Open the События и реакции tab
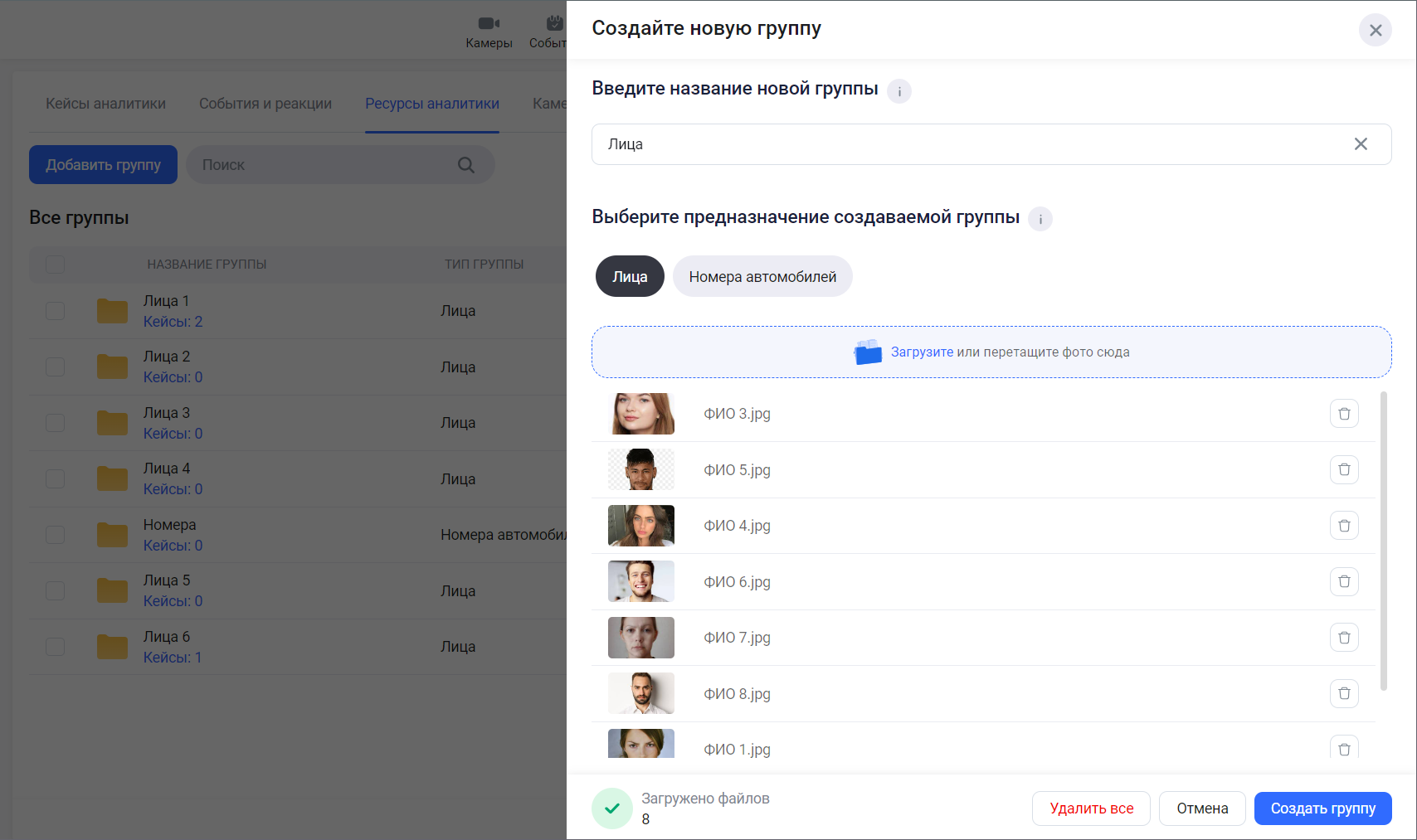This screenshot has height=840, width=1417. coord(265,104)
